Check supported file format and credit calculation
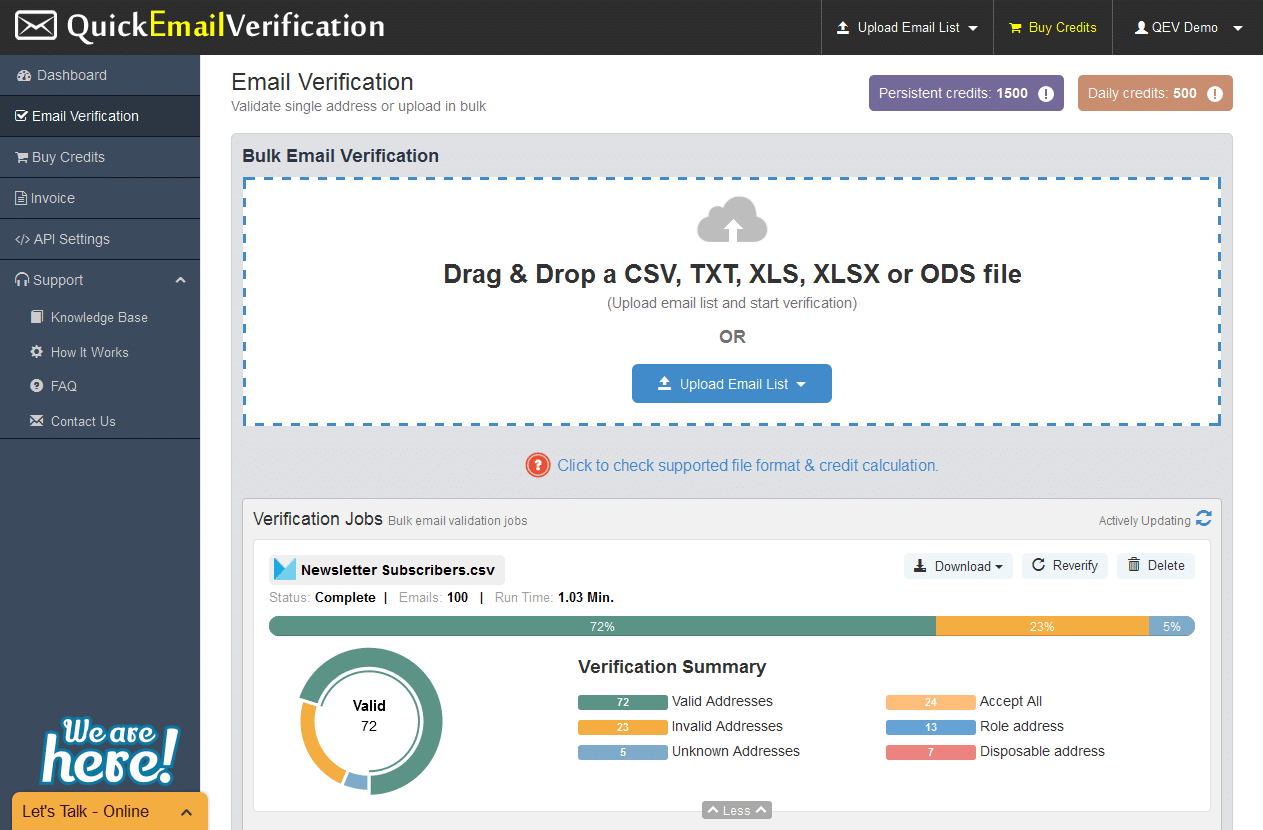Image resolution: width=1263 pixels, height=830 pixels. click(748, 465)
